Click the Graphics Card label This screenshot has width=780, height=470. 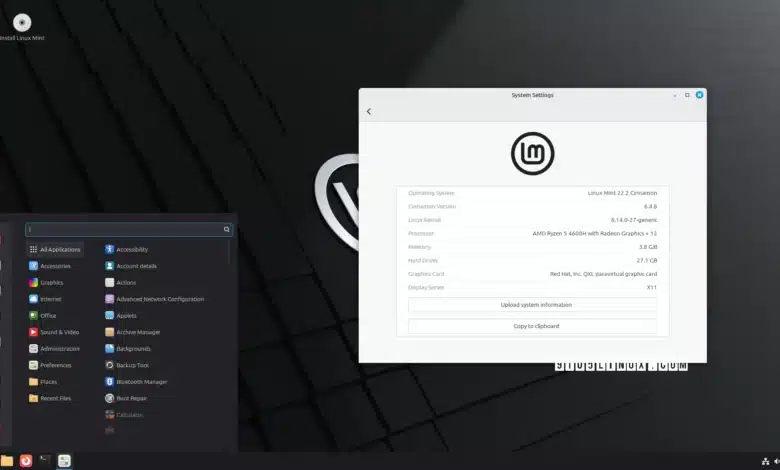[426, 274]
